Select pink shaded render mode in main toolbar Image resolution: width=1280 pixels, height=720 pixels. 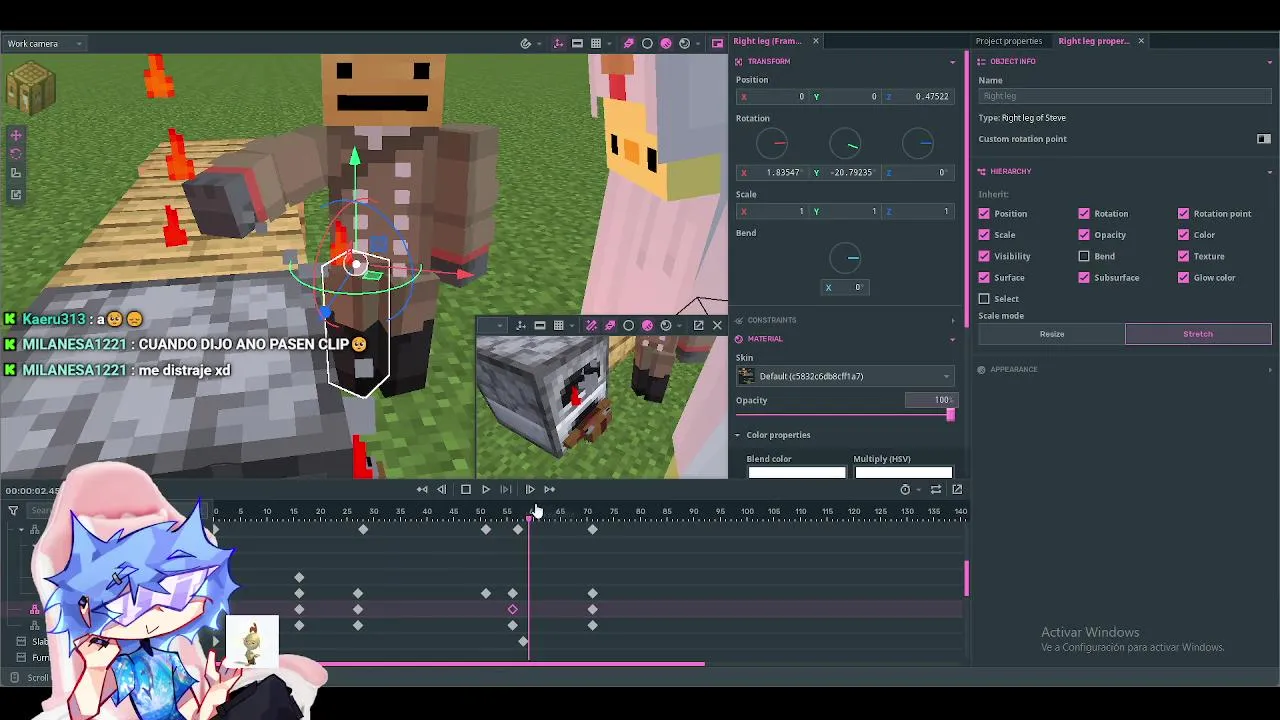point(666,43)
